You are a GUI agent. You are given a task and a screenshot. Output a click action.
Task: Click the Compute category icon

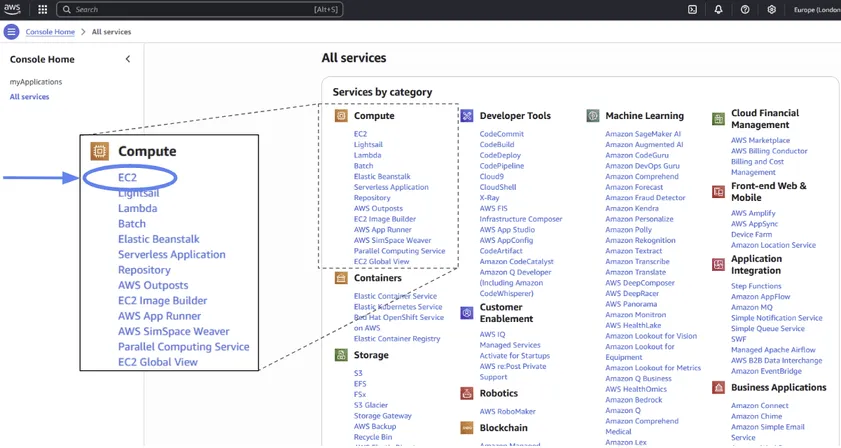click(341, 115)
